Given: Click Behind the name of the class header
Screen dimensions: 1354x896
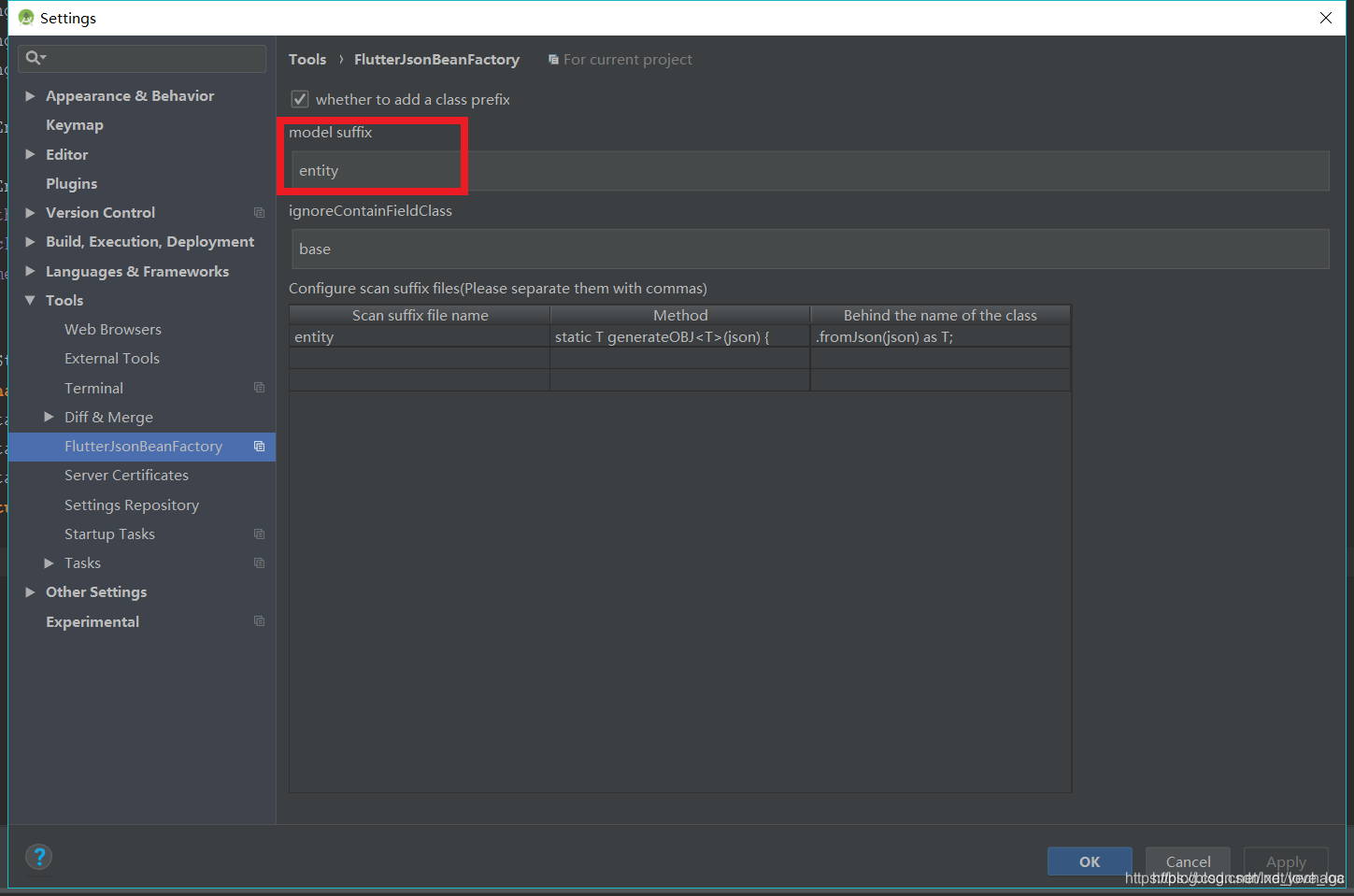Looking at the screenshot, I should pyautogui.click(x=940, y=315).
